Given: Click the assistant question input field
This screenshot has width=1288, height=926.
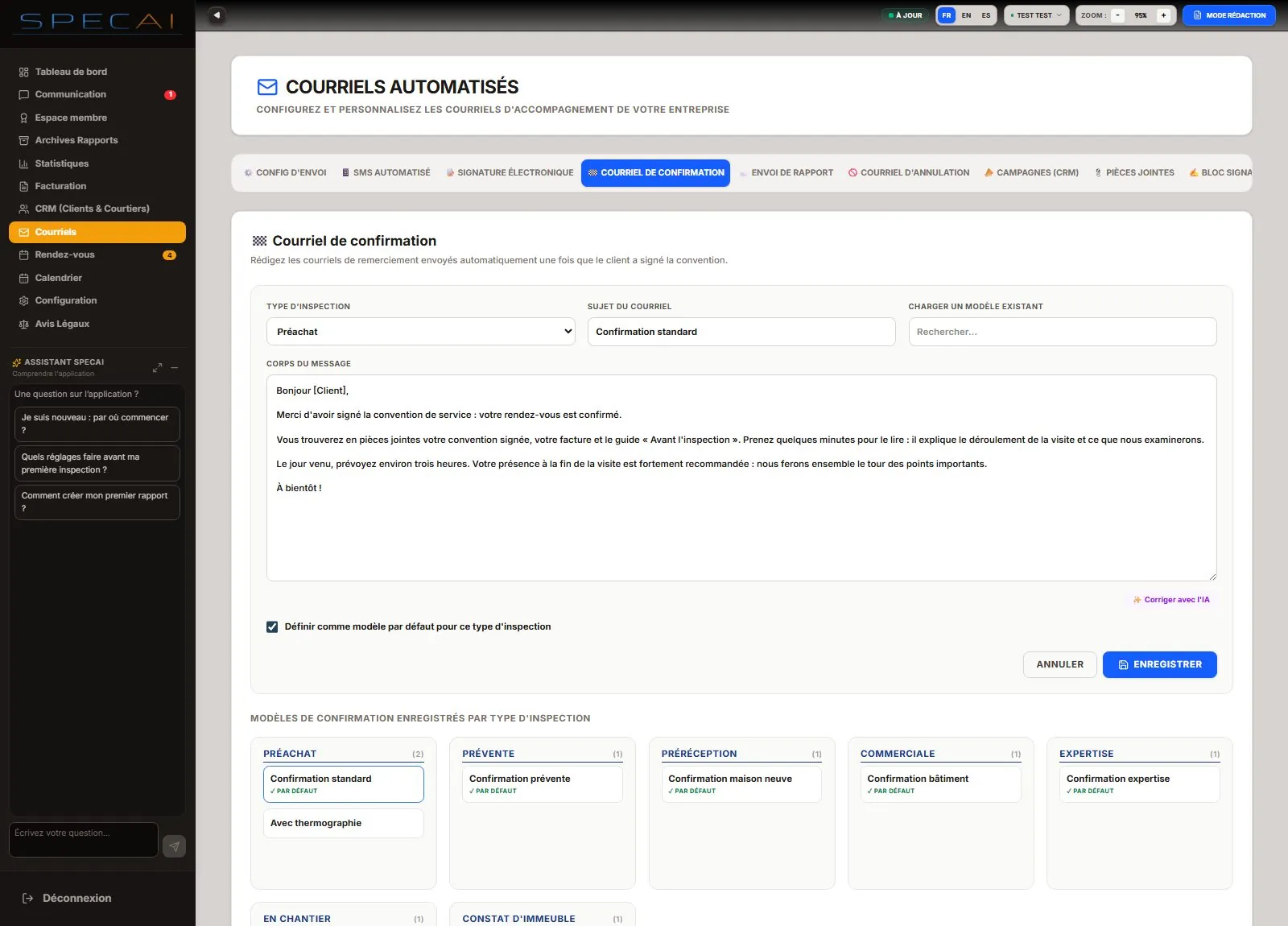Looking at the screenshot, I should coord(84,839).
